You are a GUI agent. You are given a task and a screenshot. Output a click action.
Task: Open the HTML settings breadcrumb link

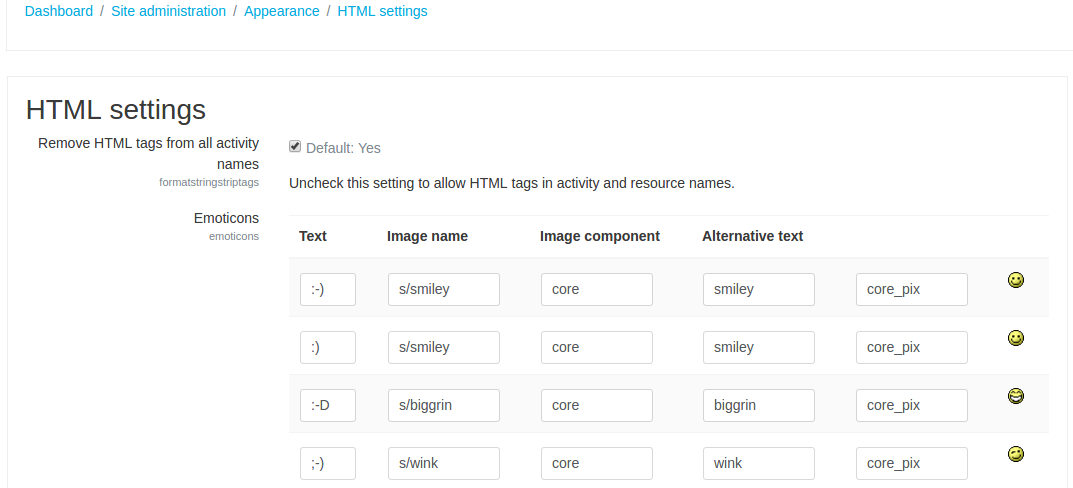tap(383, 11)
